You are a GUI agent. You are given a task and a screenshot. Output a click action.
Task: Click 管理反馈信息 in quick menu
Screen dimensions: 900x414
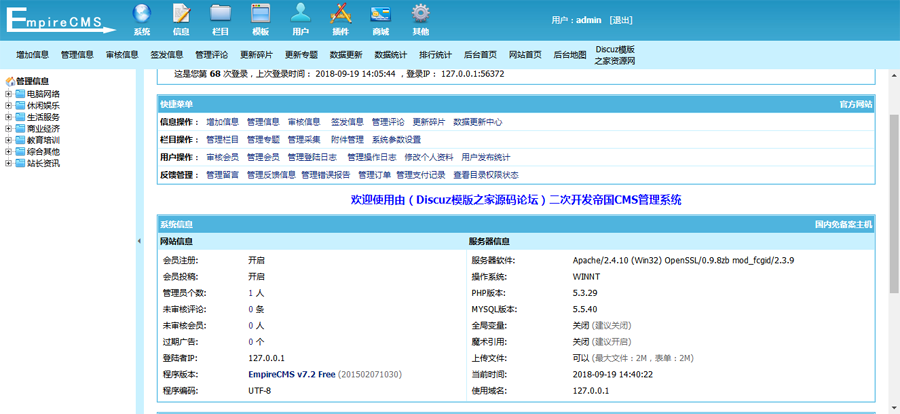point(271,175)
